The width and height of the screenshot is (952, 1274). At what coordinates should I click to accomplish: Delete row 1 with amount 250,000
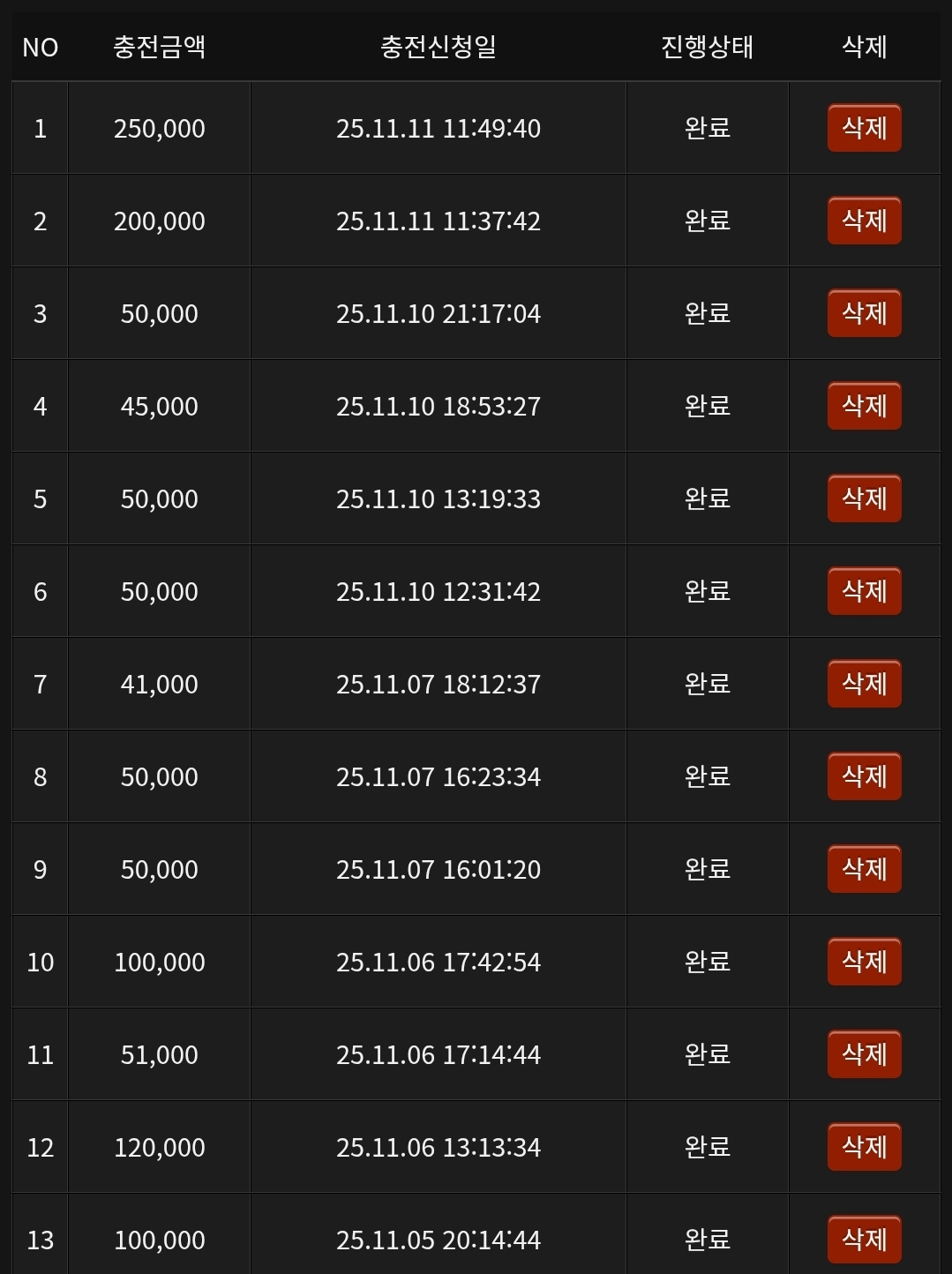(864, 128)
